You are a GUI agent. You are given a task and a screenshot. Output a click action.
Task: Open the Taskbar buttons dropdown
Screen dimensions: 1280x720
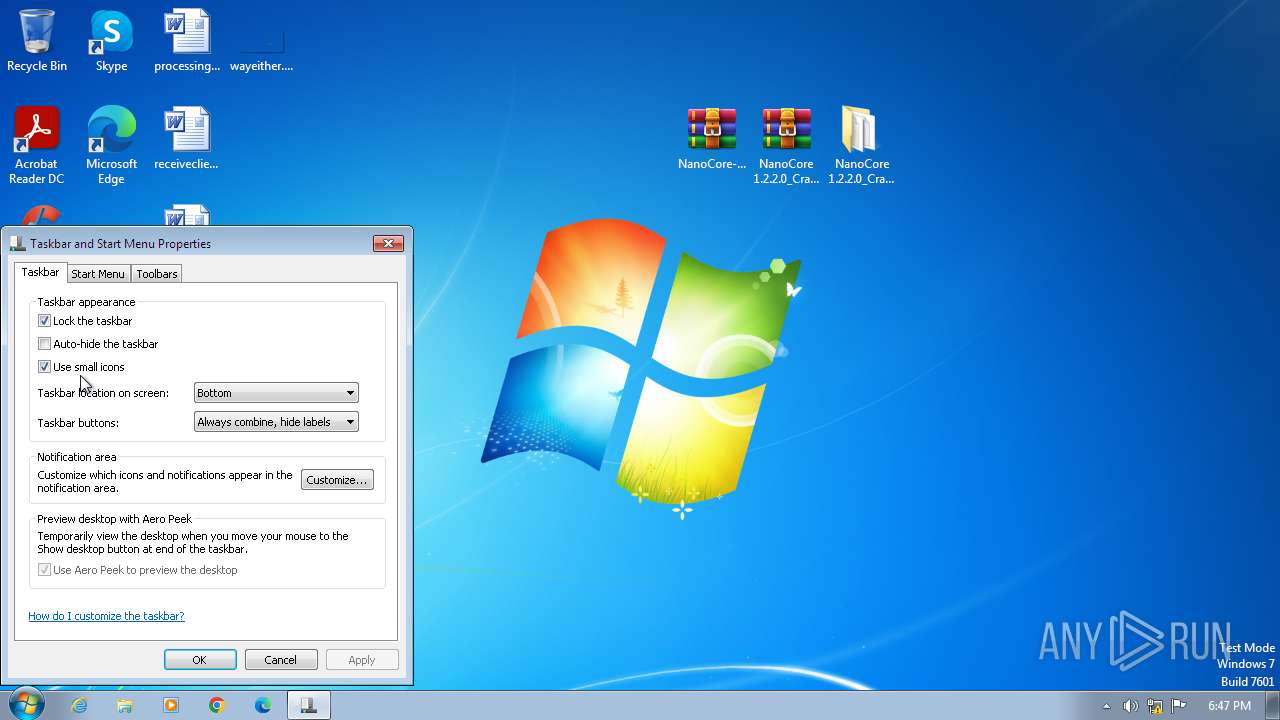coord(276,422)
